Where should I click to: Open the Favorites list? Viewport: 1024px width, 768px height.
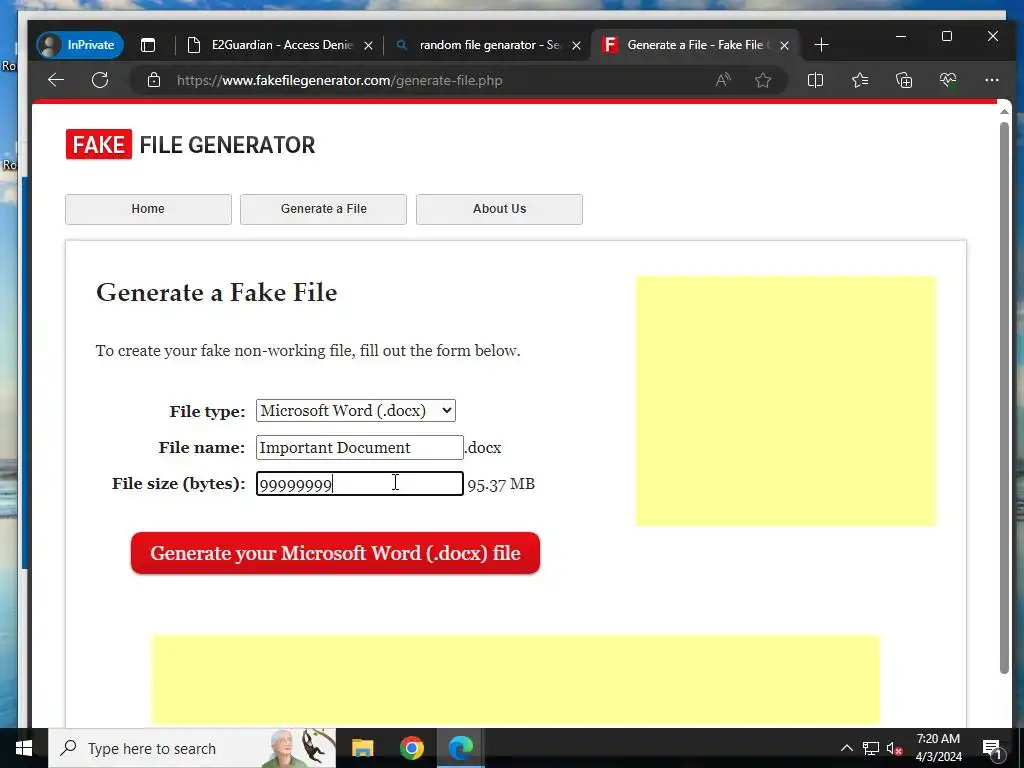[860, 80]
